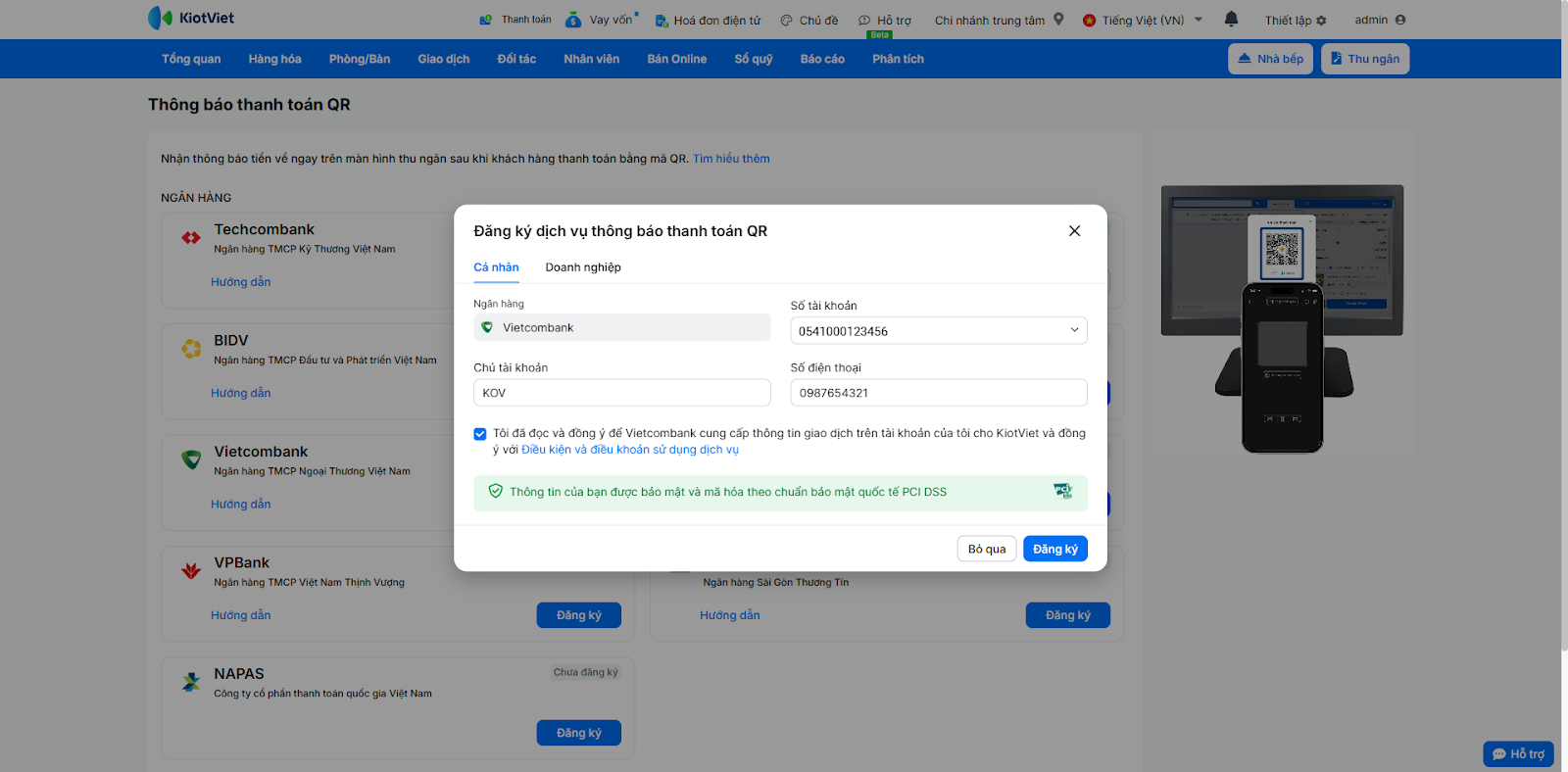Viewport: 1568px width, 772px height.
Task: Close the QR registration dialog
Action: click(x=1074, y=231)
